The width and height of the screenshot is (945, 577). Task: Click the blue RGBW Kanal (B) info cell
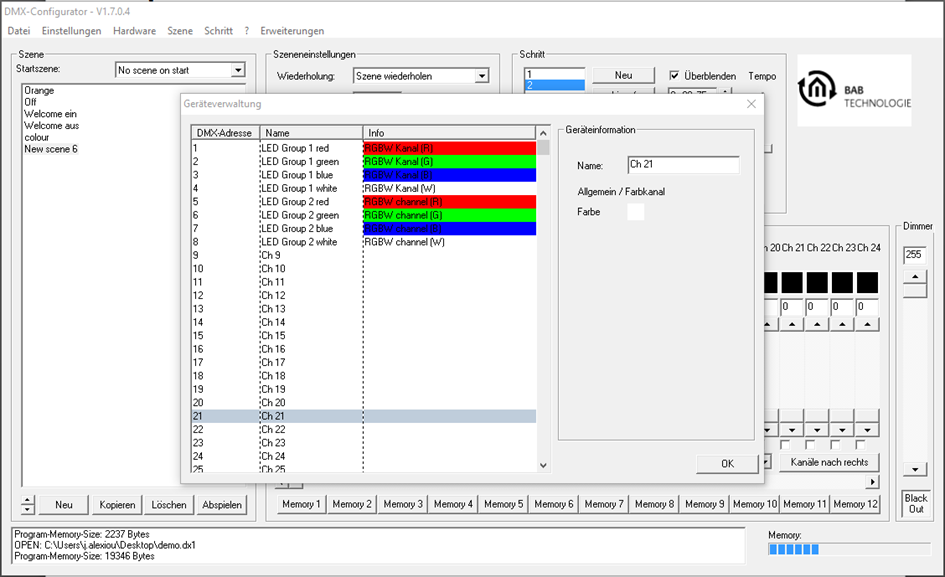click(450, 175)
